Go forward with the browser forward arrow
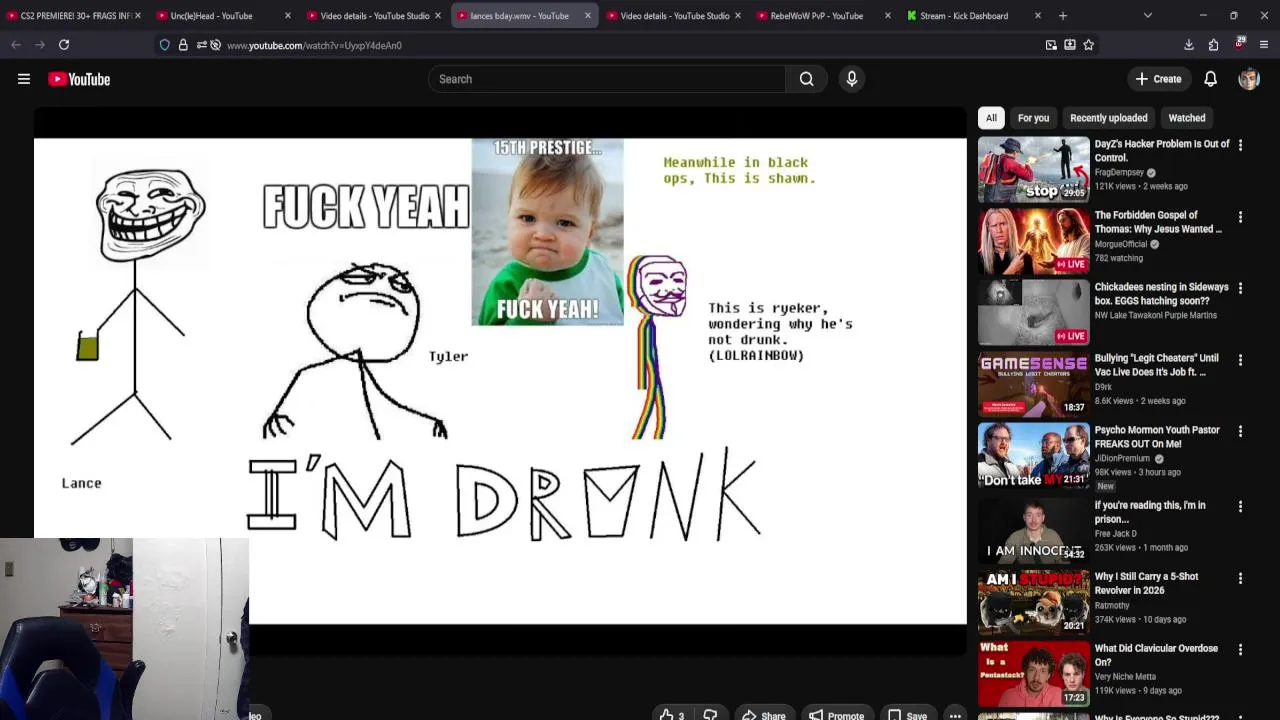Viewport: 1280px width, 720px height. tap(40, 45)
